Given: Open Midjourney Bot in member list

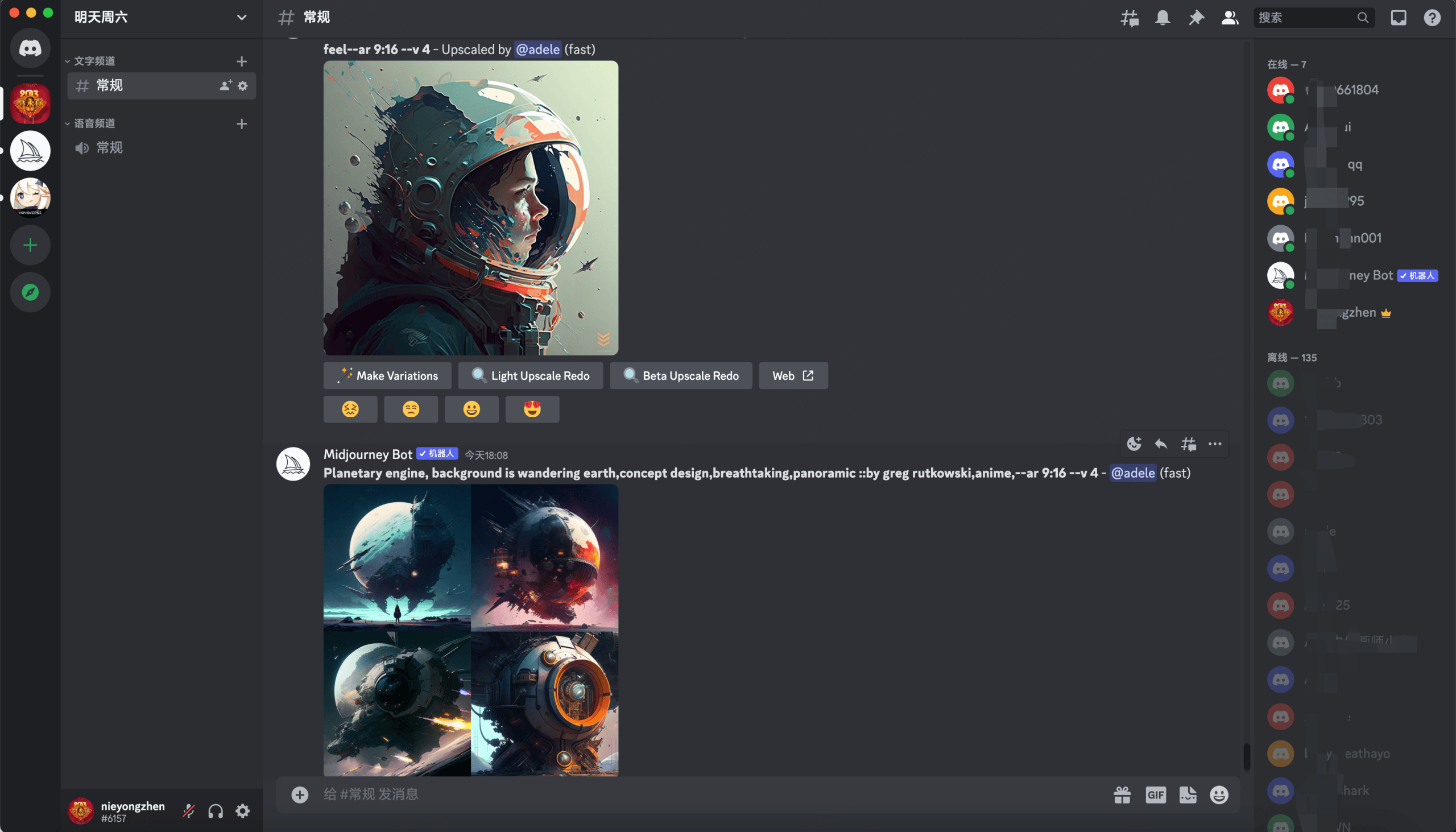Looking at the screenshot, I should [x=1352, y=275].
